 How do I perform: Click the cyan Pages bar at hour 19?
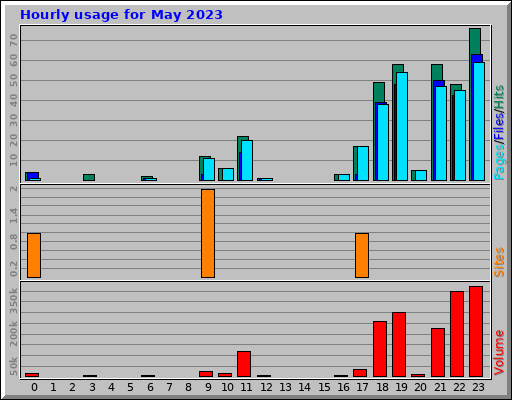tap(402, 126)
